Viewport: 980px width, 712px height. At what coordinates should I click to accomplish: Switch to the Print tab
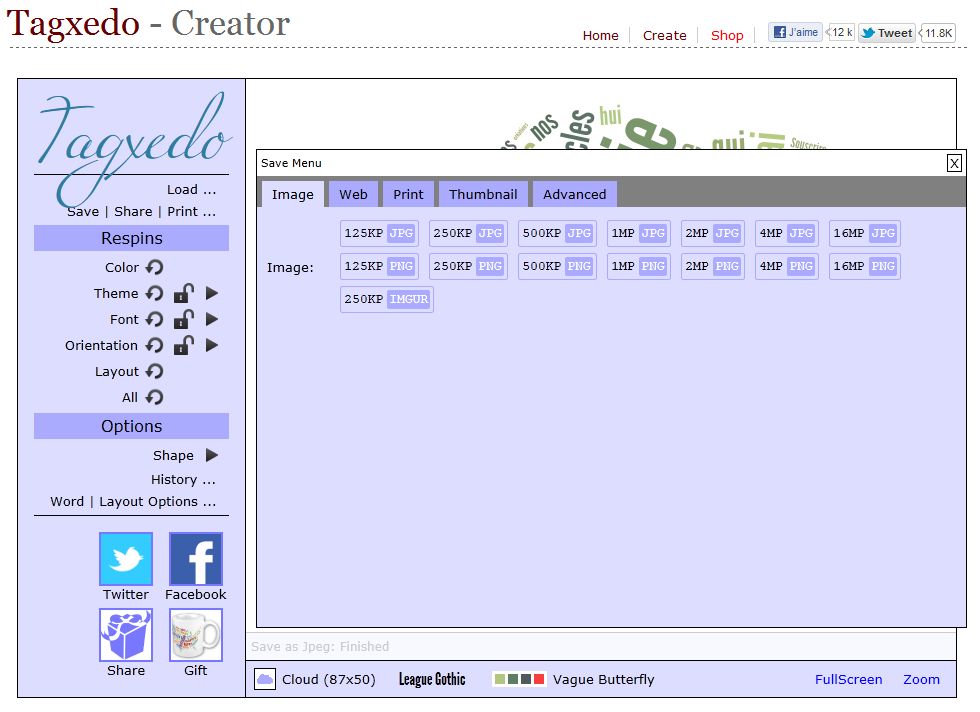click(408, 194)
